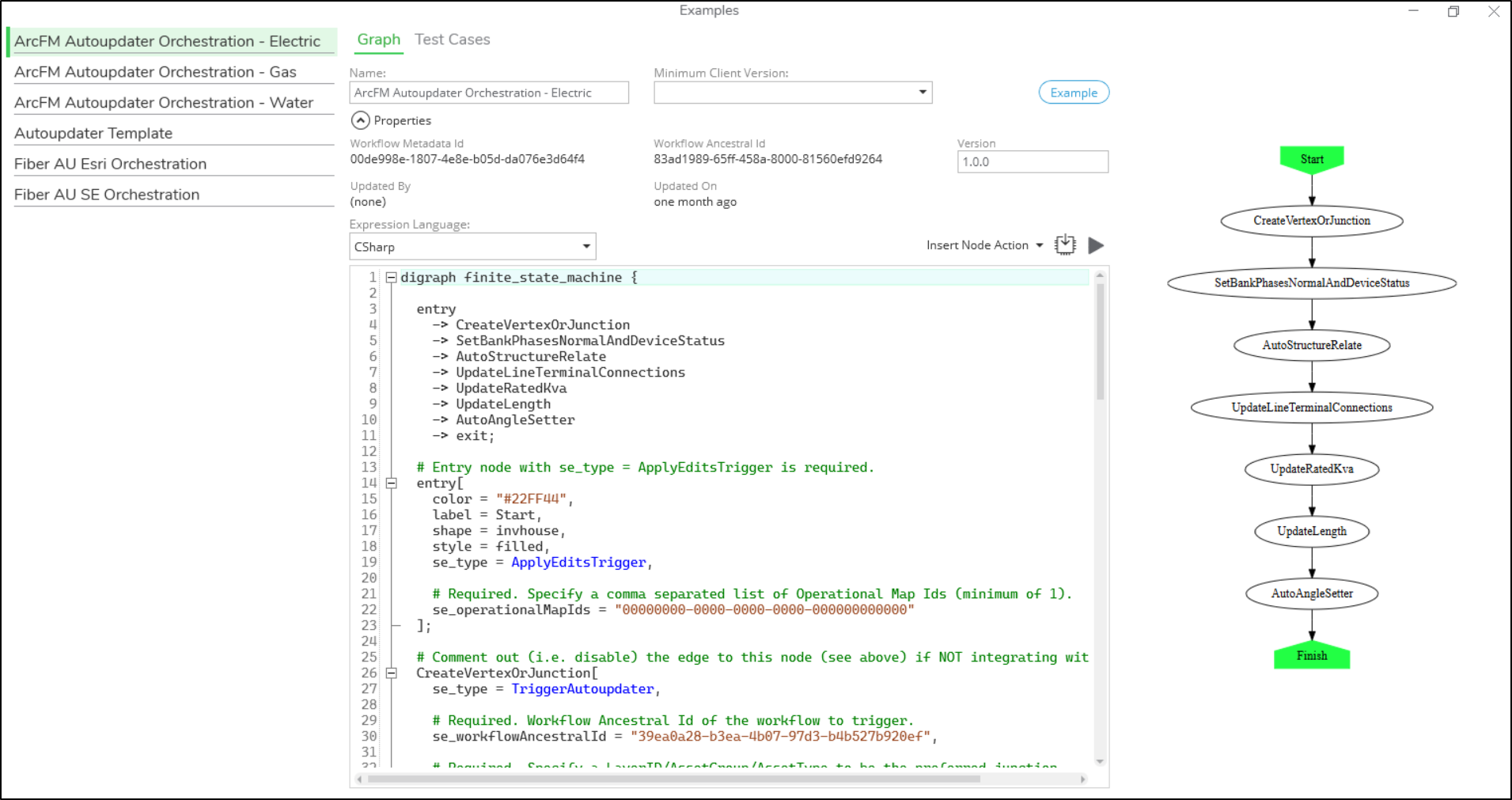Click the Example button

coord(1074,93)
